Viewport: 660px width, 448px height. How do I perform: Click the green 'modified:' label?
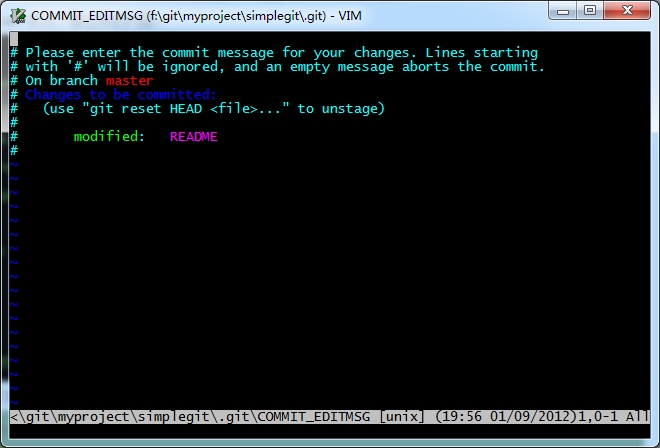click(109, 136)
